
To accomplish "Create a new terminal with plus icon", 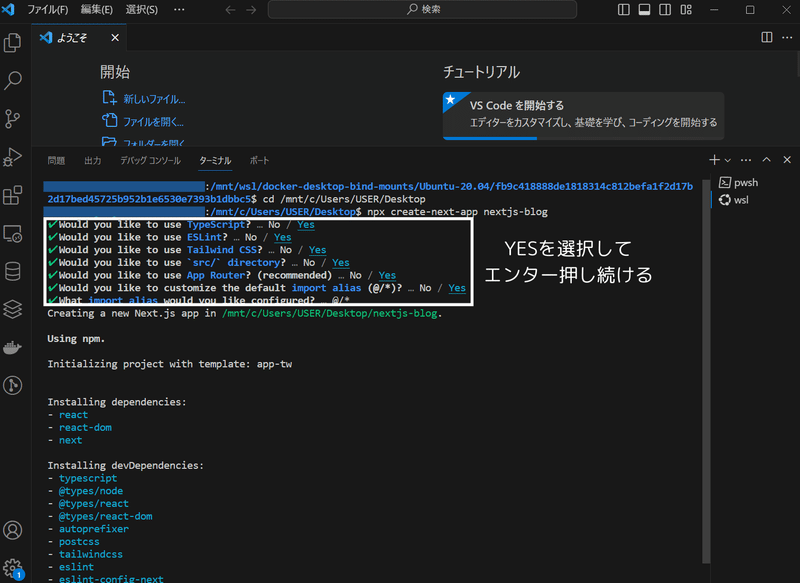I will [x=714, y=160].
